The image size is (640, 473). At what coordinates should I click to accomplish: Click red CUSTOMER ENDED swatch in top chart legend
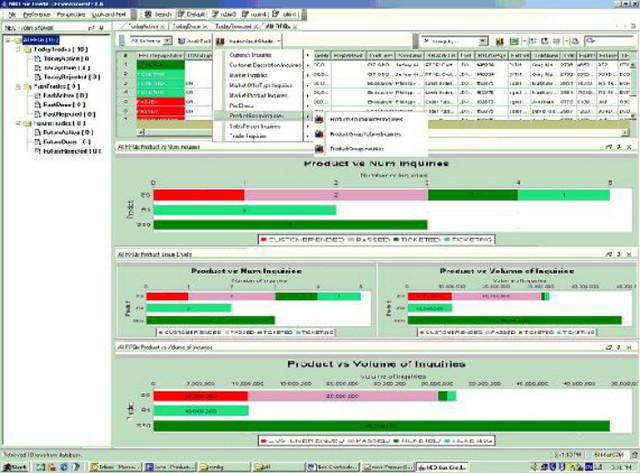pos(263,240)
